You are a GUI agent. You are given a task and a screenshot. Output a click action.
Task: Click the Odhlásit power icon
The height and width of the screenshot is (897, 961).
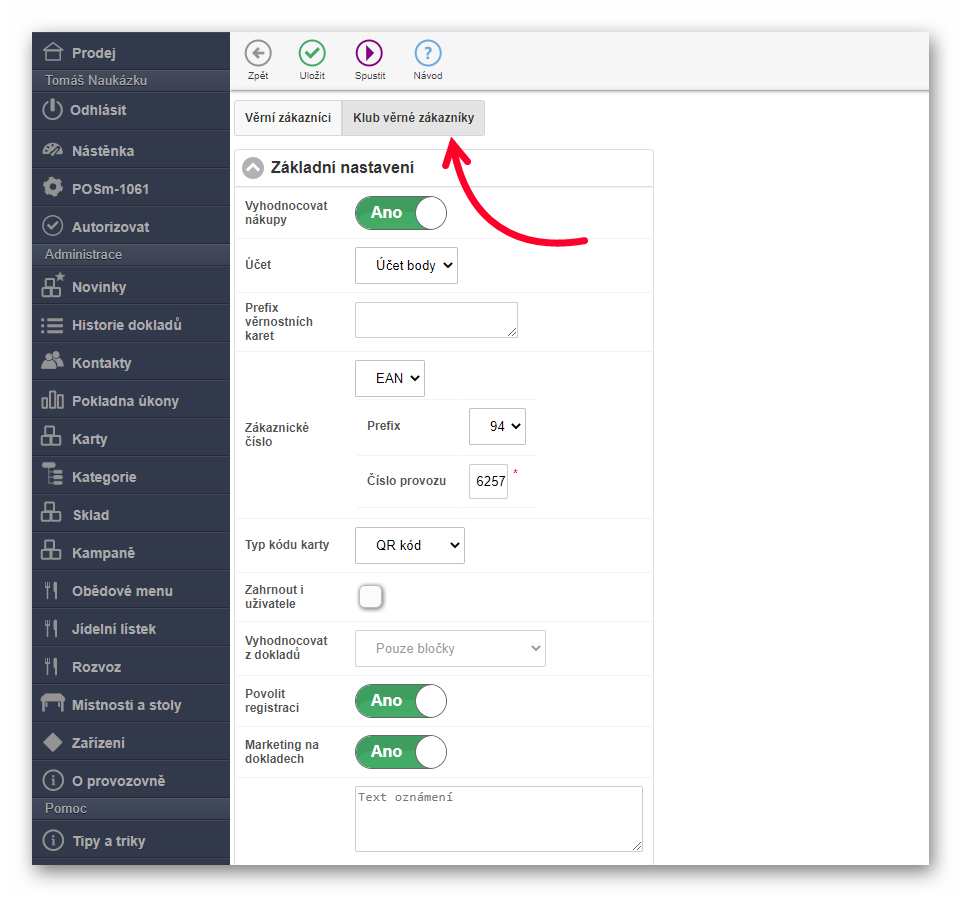click(53, 110)
